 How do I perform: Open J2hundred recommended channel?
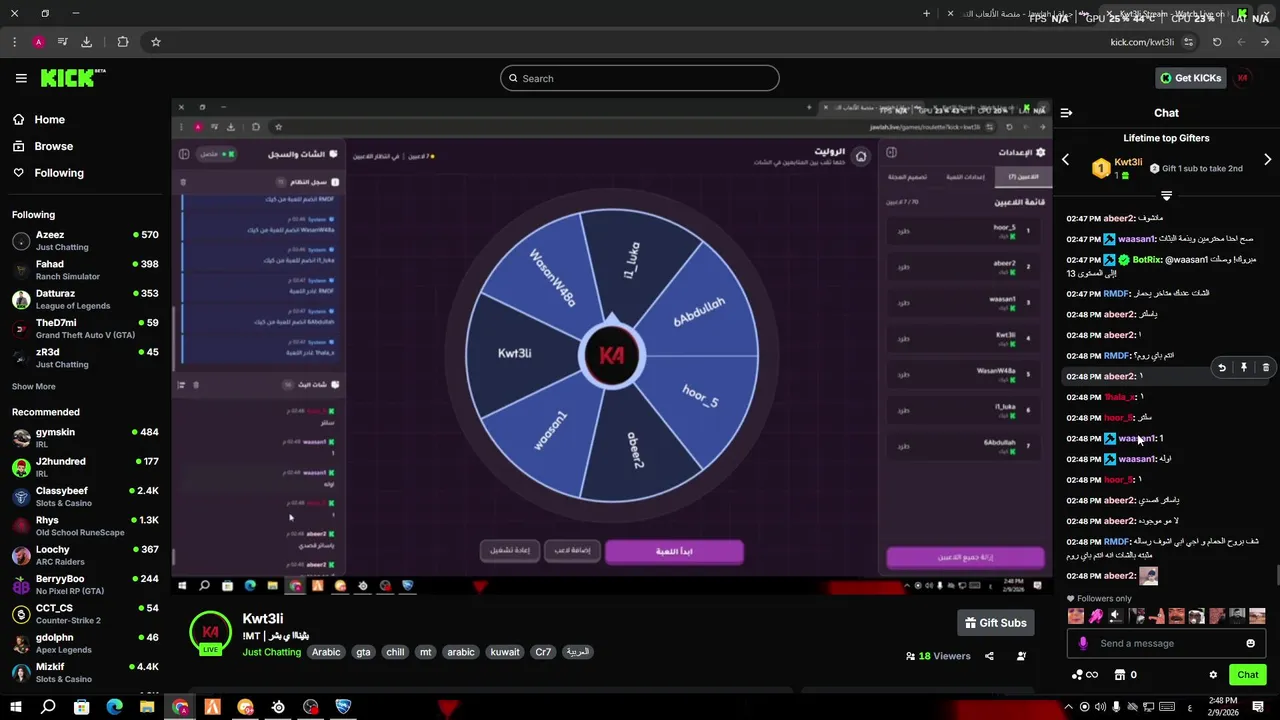(x=85, y=467)
